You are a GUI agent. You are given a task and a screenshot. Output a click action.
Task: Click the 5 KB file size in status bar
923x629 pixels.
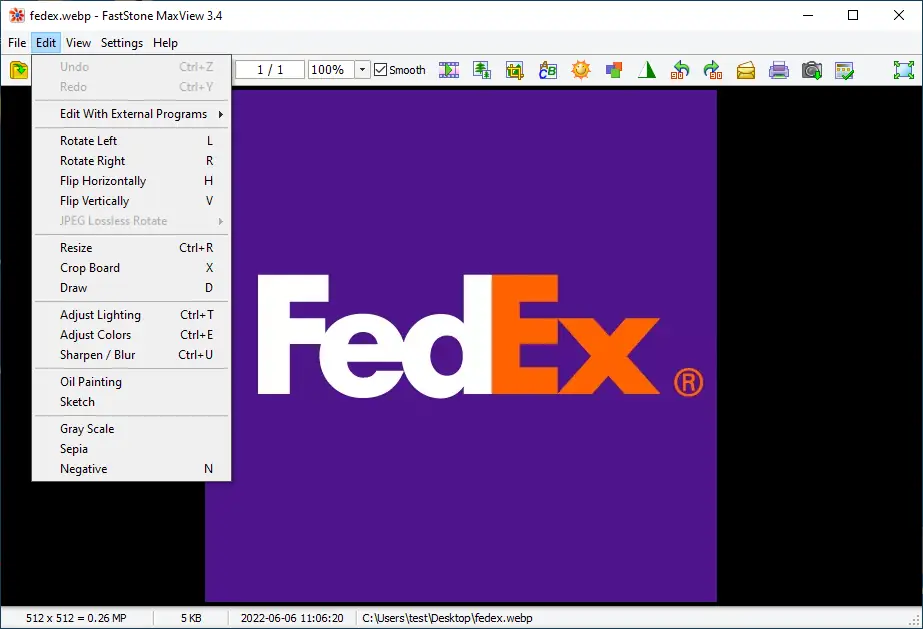pyautogui.click(x=191, y=618)
